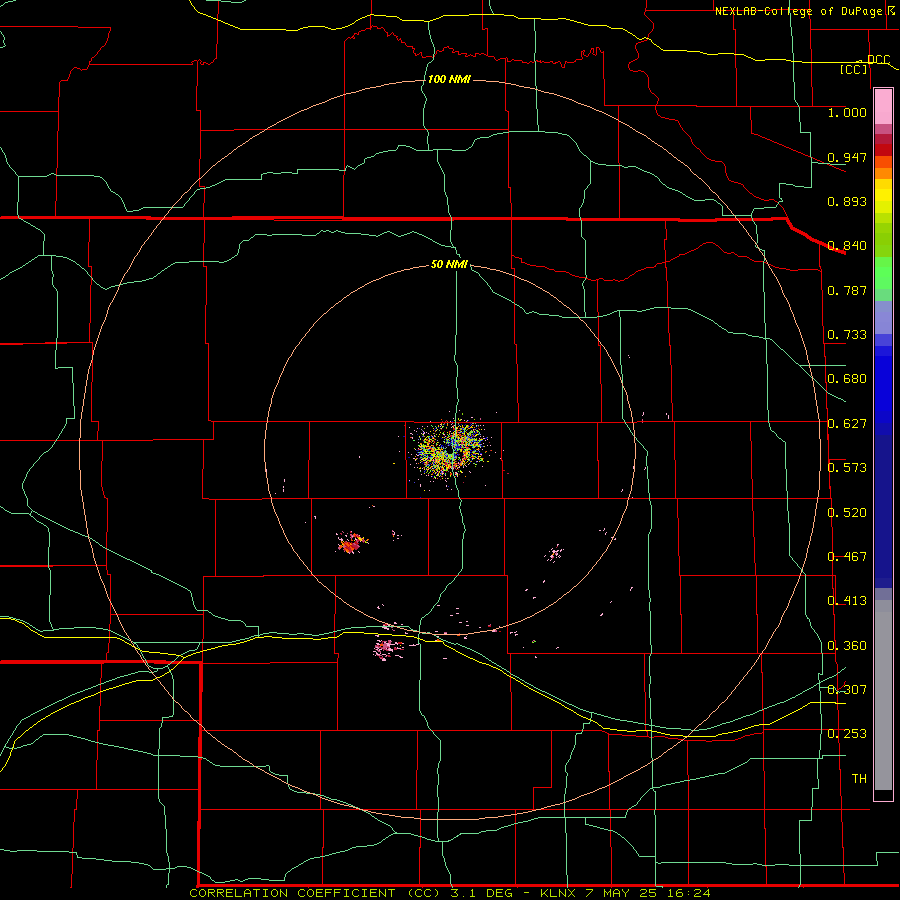900x900 pixels.
Task: Click the [CC] legend heading
Action: point(854,69)
